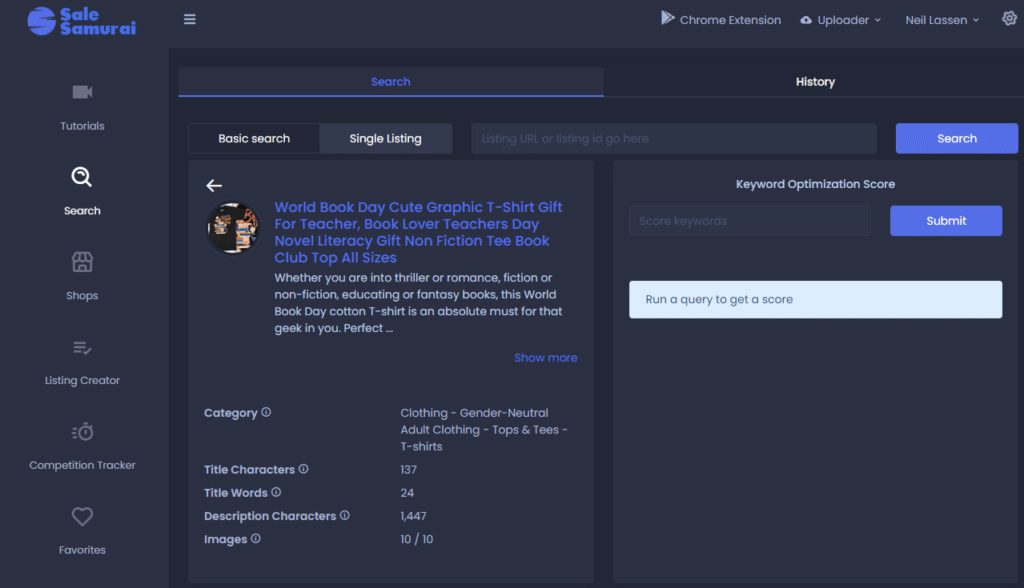The height and width of the screenshot is (588, 1024).
Task: Click the Shops sidebar label
Action: point(82,295)
